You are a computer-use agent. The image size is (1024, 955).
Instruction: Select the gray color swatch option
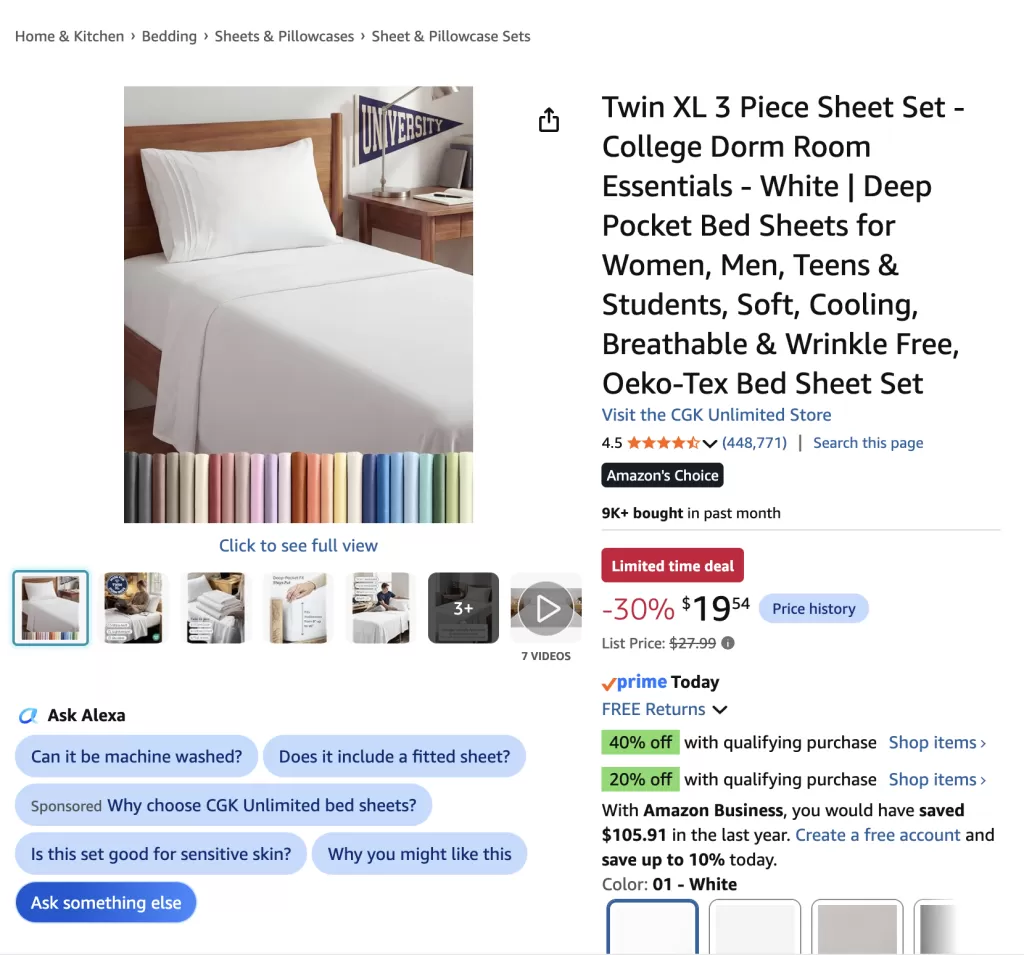coord(857,927)
